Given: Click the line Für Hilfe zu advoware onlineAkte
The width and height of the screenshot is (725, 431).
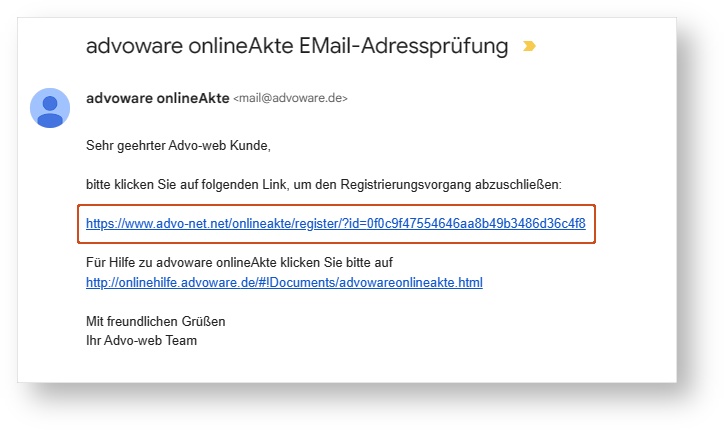Looking at the screenshot, I should pyautogui.click(x=196, y=262).
